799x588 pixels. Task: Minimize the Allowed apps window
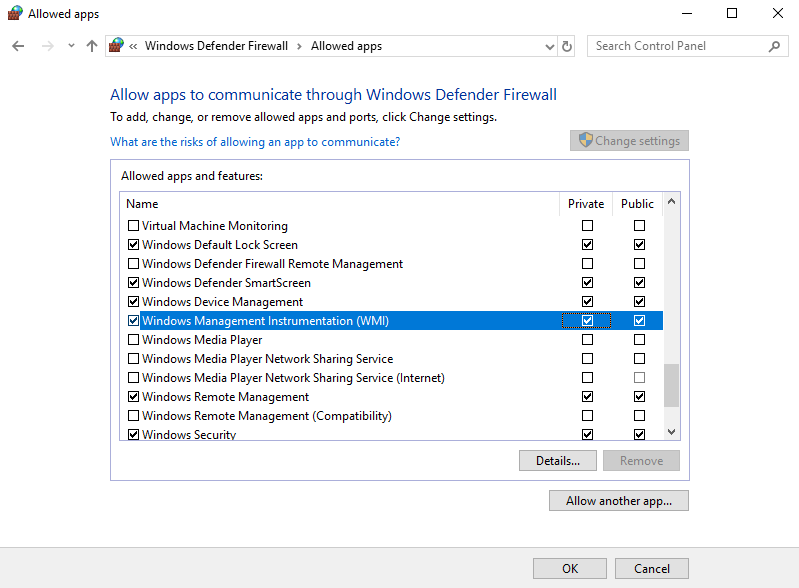coord(687,13)
